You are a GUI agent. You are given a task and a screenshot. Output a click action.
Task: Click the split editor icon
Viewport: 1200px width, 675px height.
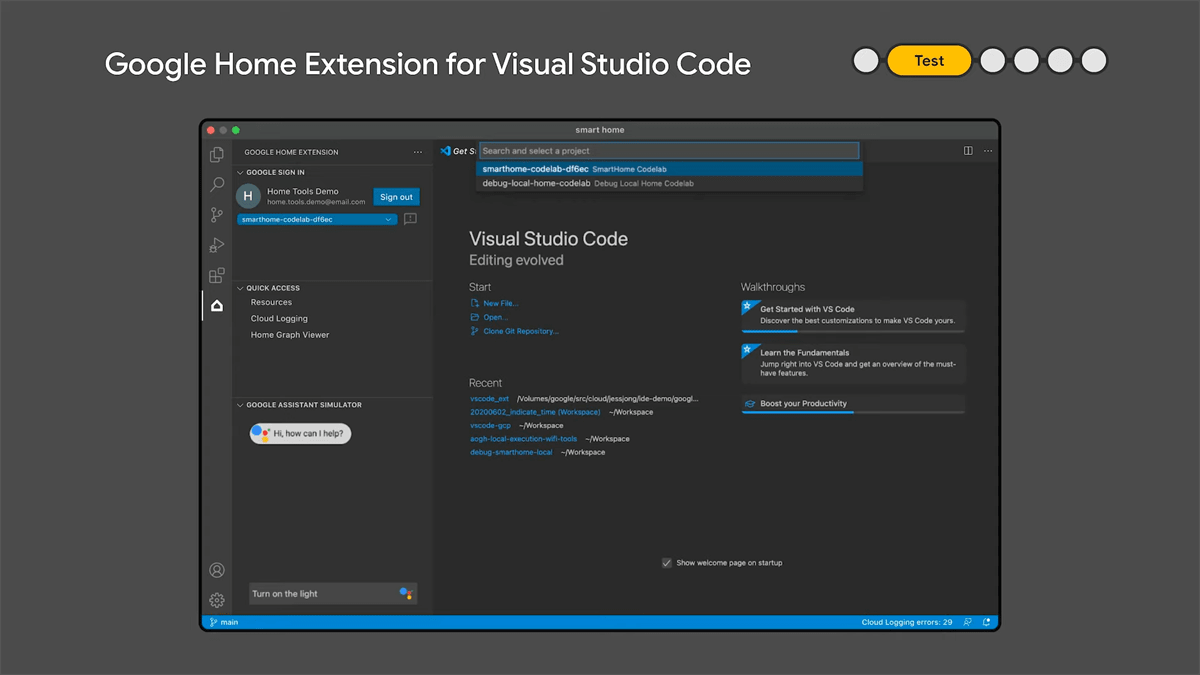[x=968, y=151]
